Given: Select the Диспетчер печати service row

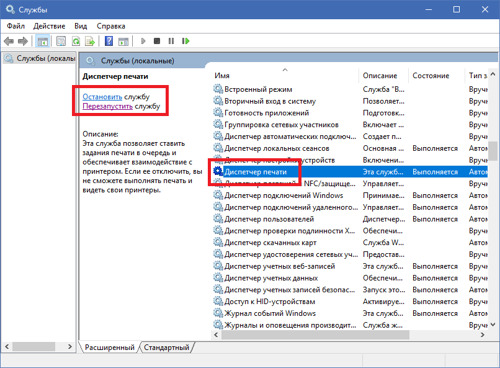Looking at the screenshot, I should (x=350, y=172).
